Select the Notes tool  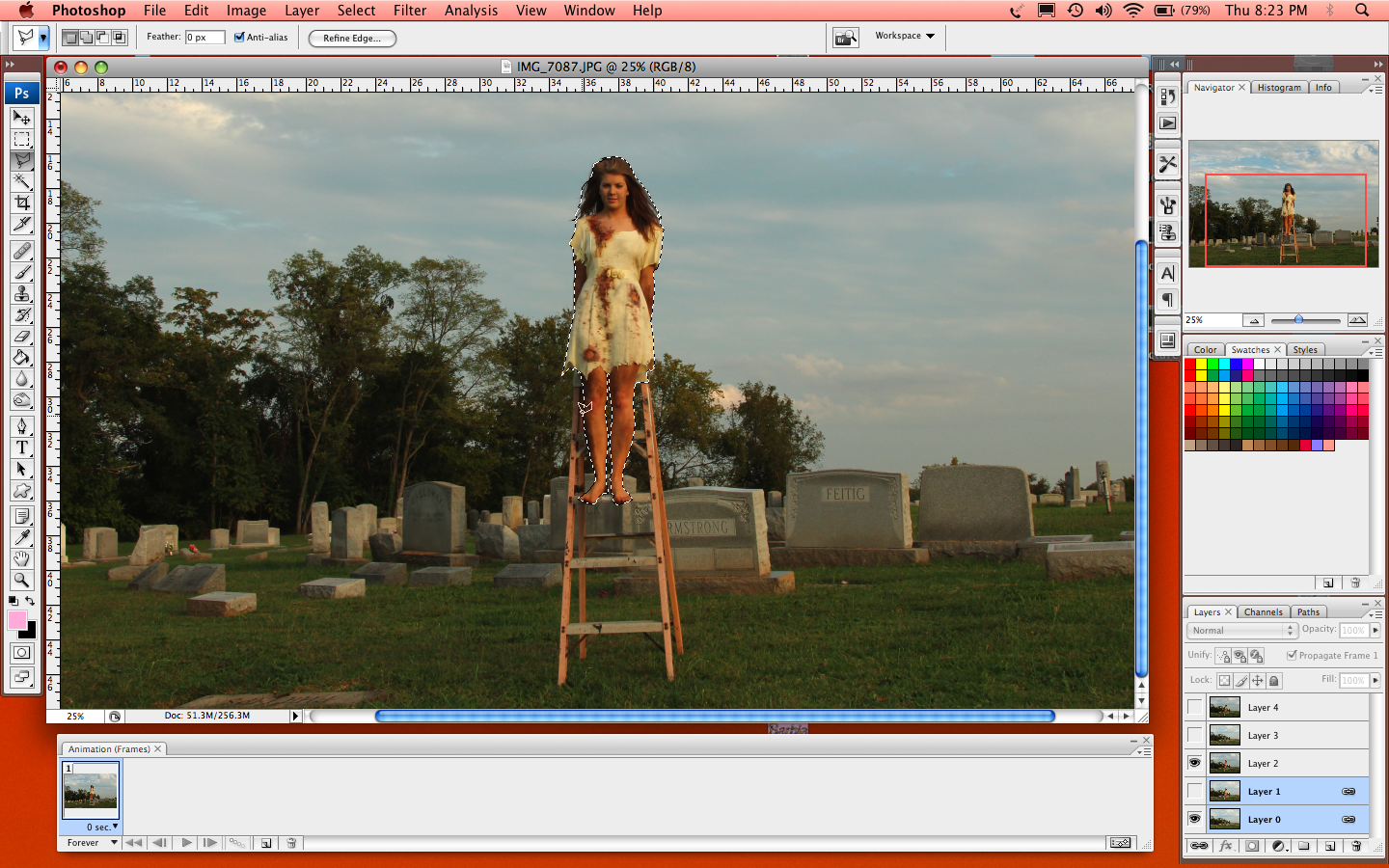coord(21,516)
